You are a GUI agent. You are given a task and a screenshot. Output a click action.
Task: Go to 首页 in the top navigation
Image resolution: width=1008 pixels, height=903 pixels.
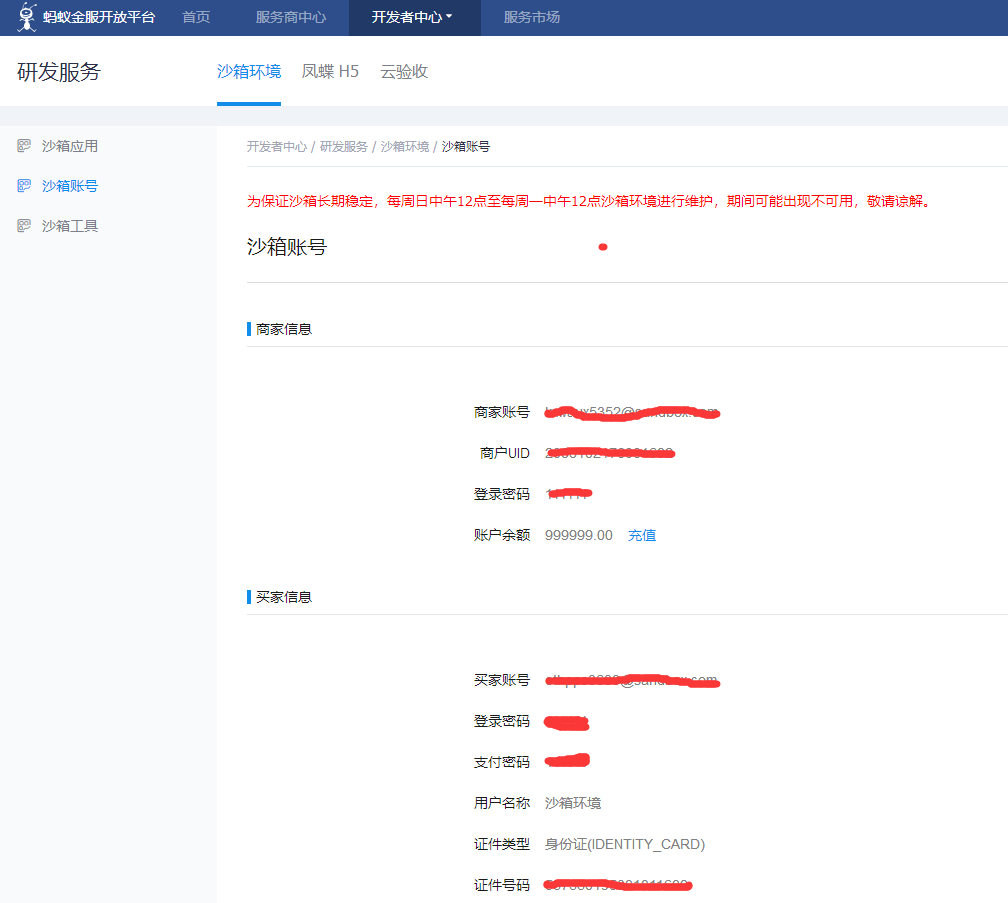click(196, 17)
